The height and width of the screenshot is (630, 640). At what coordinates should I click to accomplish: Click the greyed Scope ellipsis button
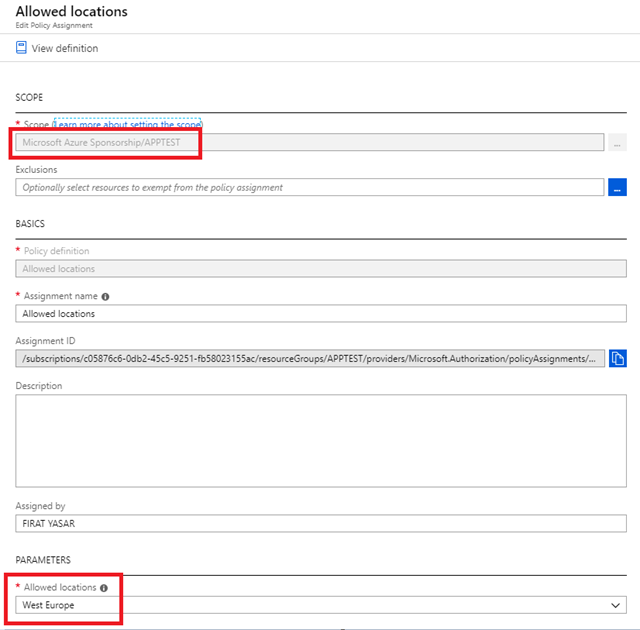coord(617,143)
